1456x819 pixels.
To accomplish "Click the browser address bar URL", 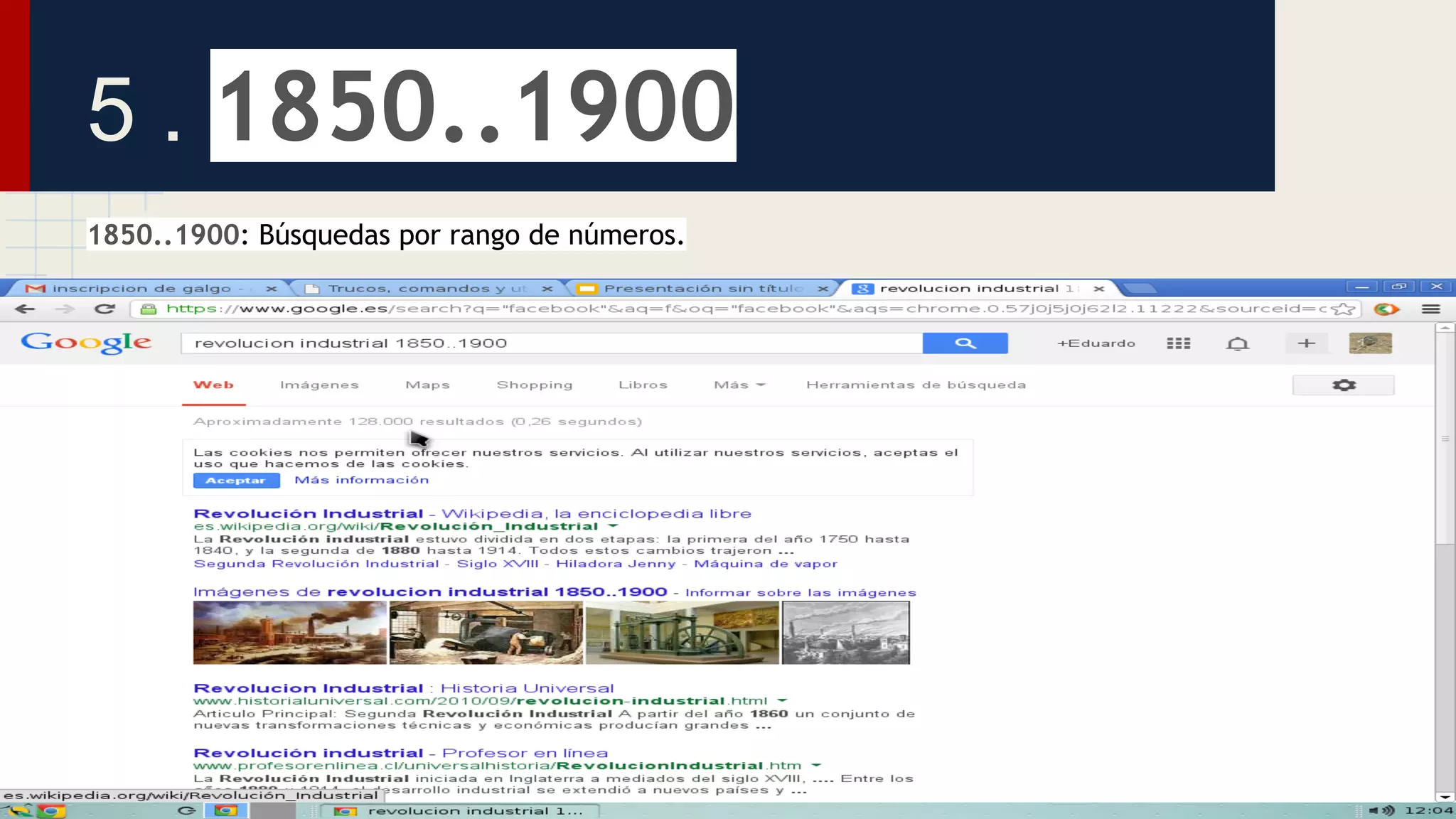I will 746,309.
